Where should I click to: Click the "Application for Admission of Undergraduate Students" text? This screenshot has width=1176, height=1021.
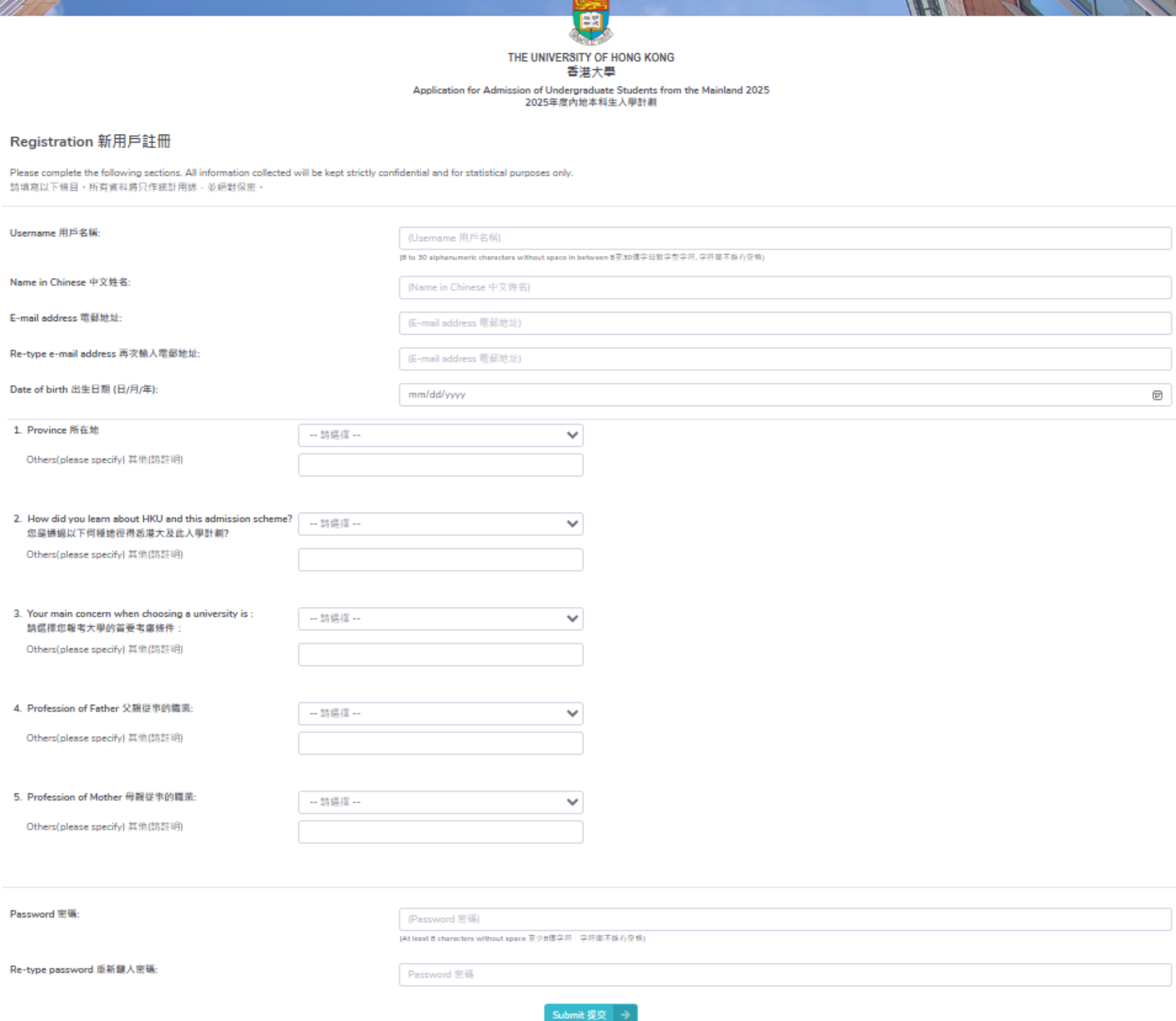coord(590,91)
